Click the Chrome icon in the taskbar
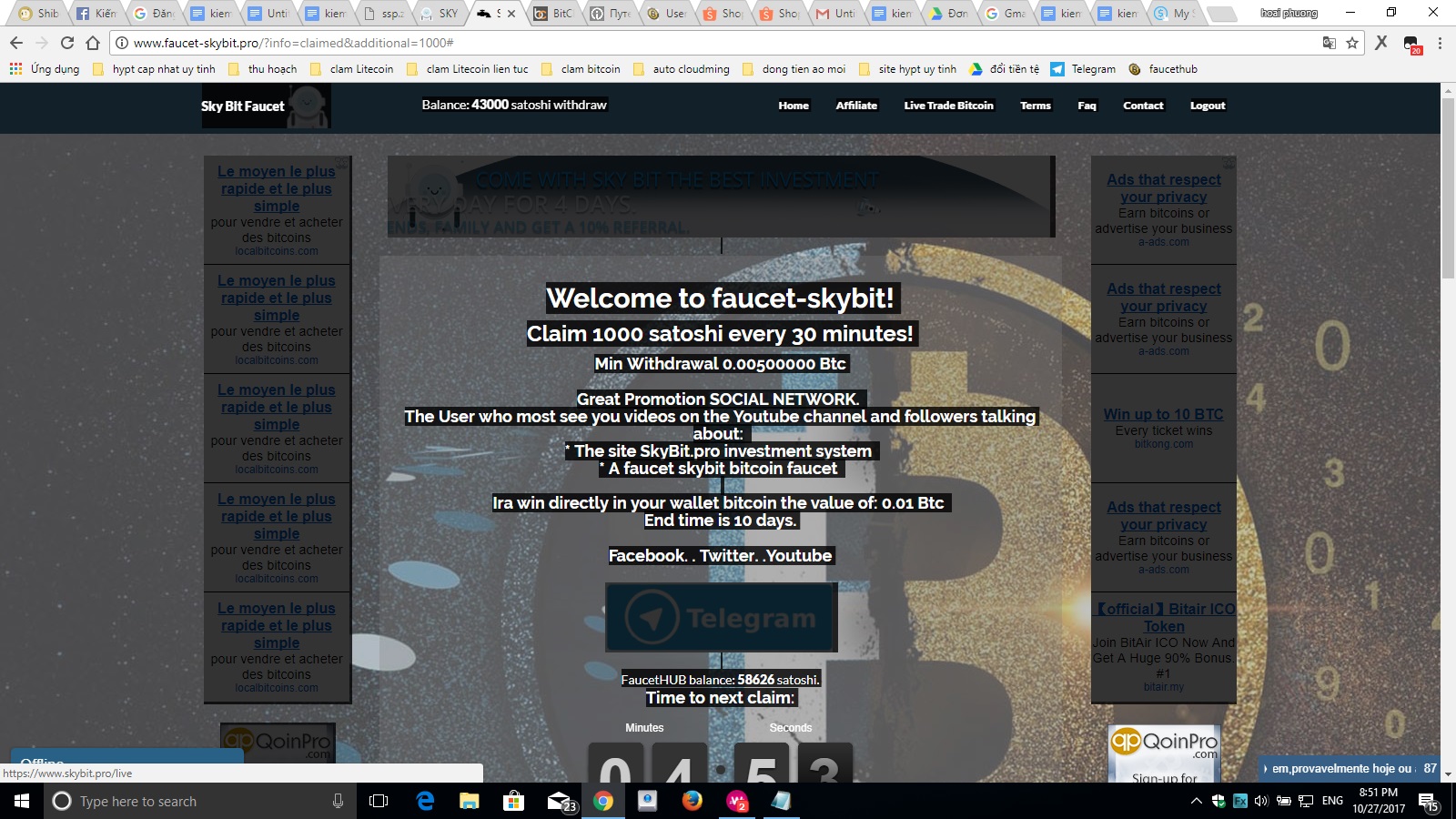The width and height of the screenshot is (1456, 819). (x=603, y=801)
